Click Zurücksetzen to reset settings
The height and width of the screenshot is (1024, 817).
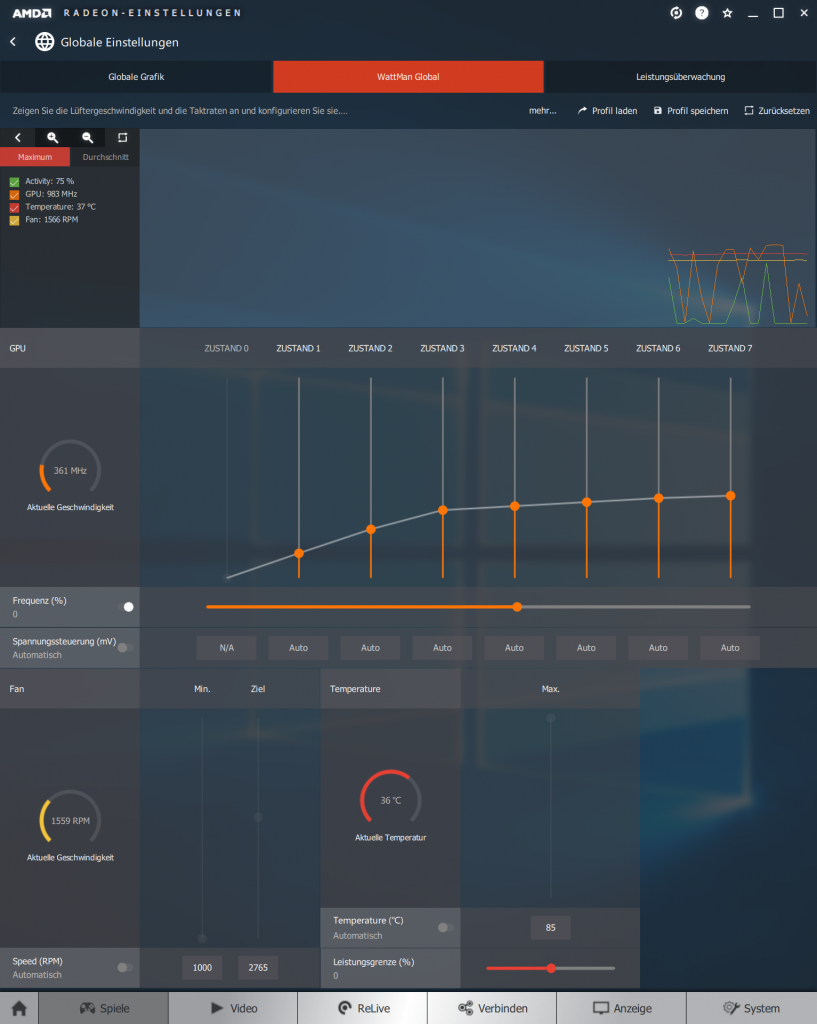click(777, 111)
